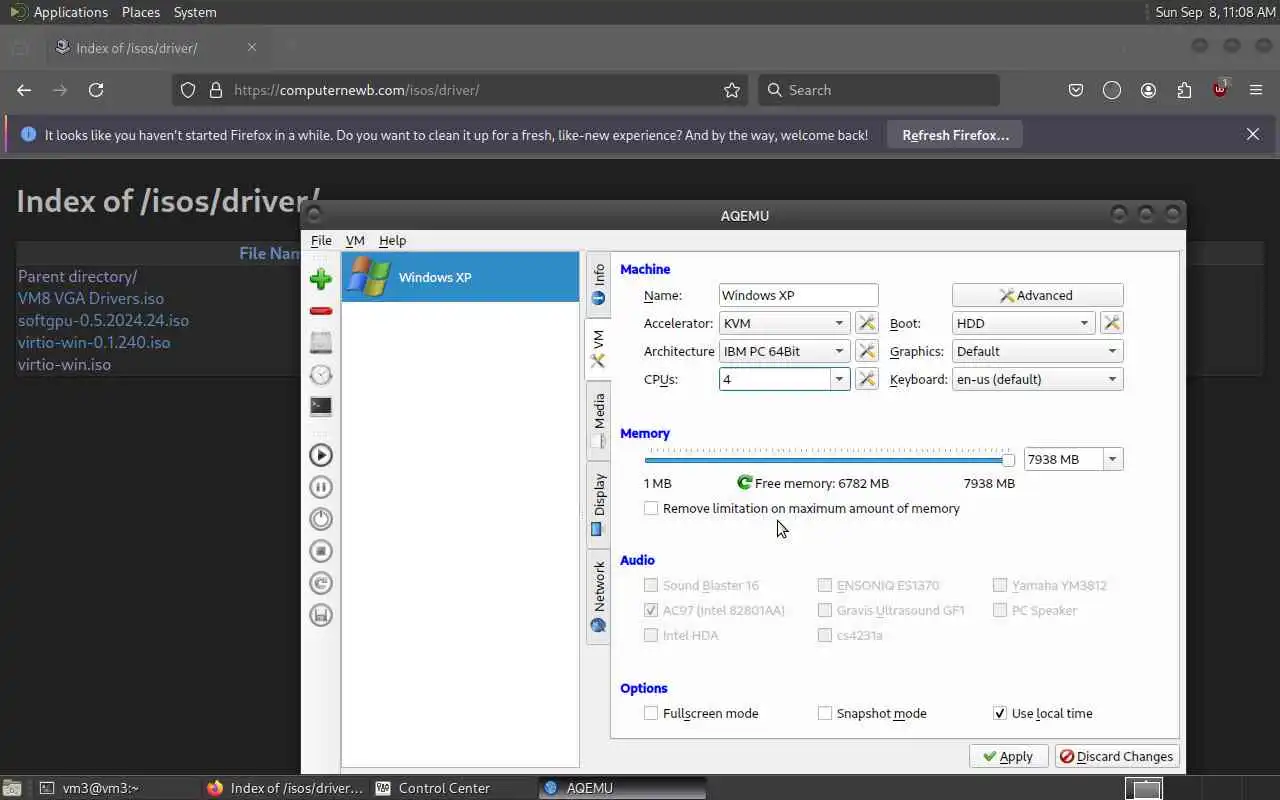Open virtio-win-0.1.240.iso link
Image resolution: width=1280 pixels, height=800 pixels.
(94, 342)
